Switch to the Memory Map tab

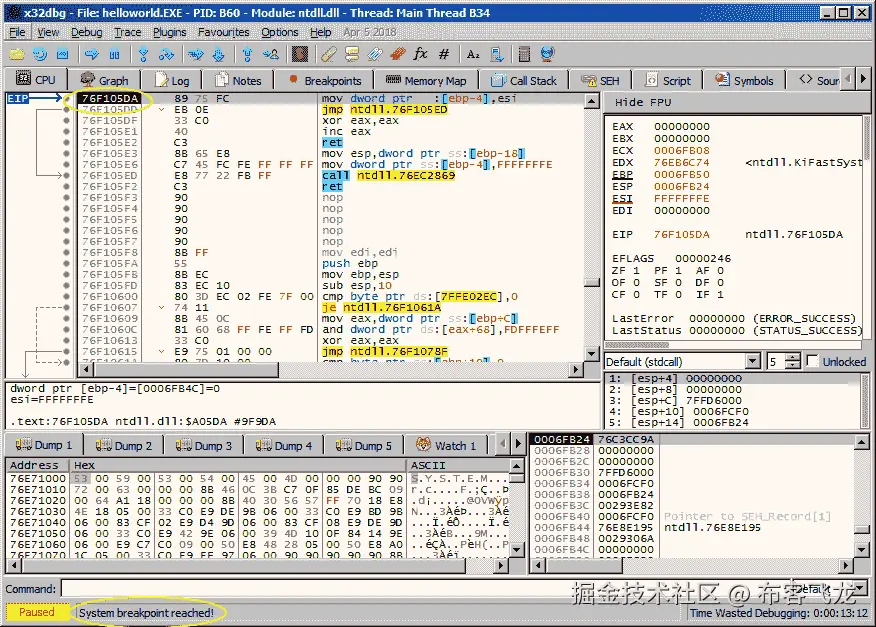tap(427, 81)
